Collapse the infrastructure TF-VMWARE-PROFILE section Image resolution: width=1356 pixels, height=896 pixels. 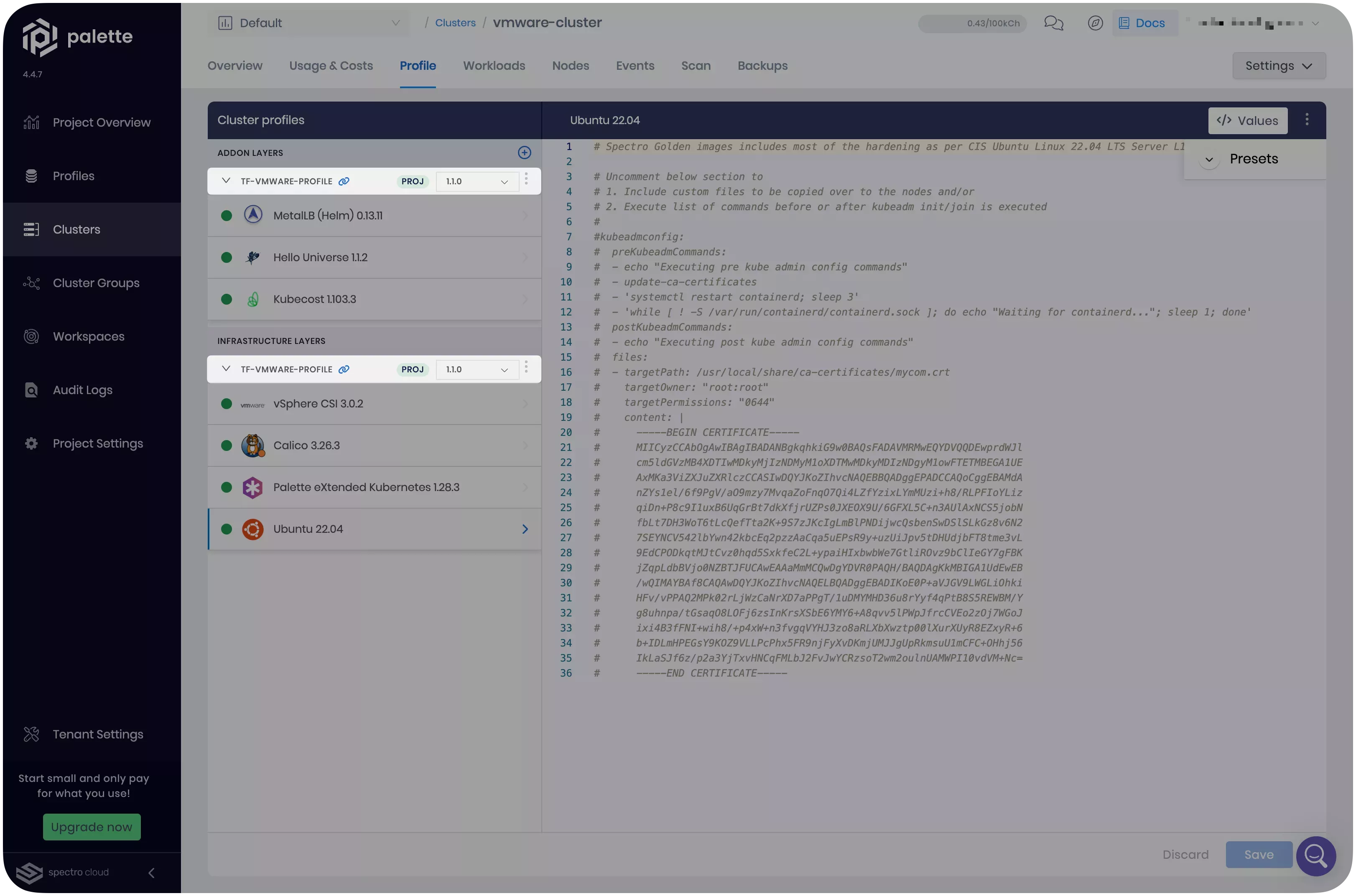(226, 369)
